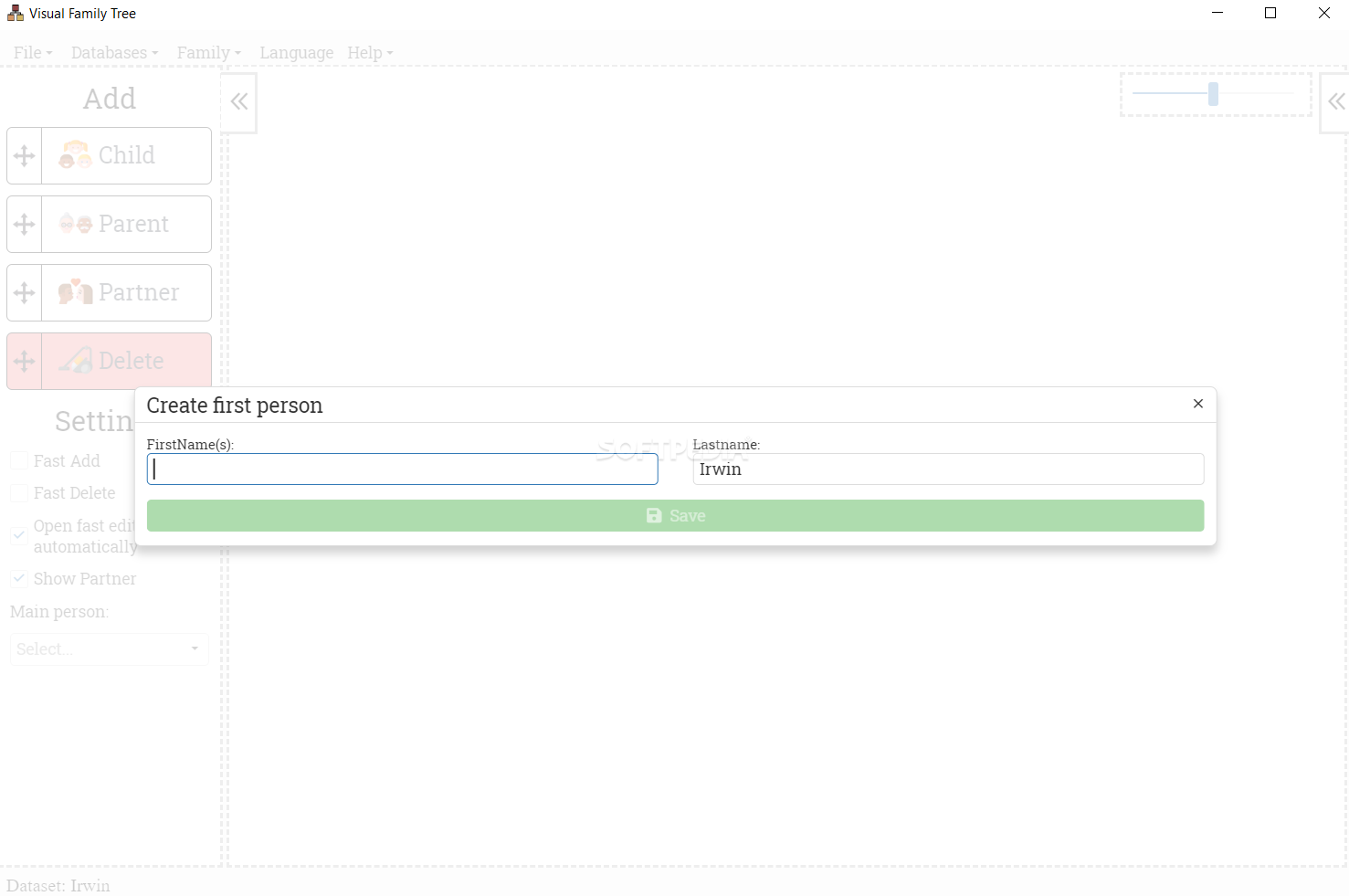
Task: Open the Databases menu
Action: (x=114, y=53)
